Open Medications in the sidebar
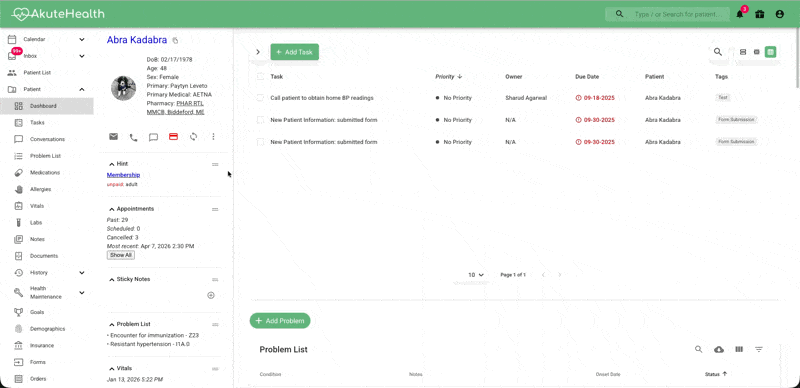The image size is (800, 388). [45, 173]
